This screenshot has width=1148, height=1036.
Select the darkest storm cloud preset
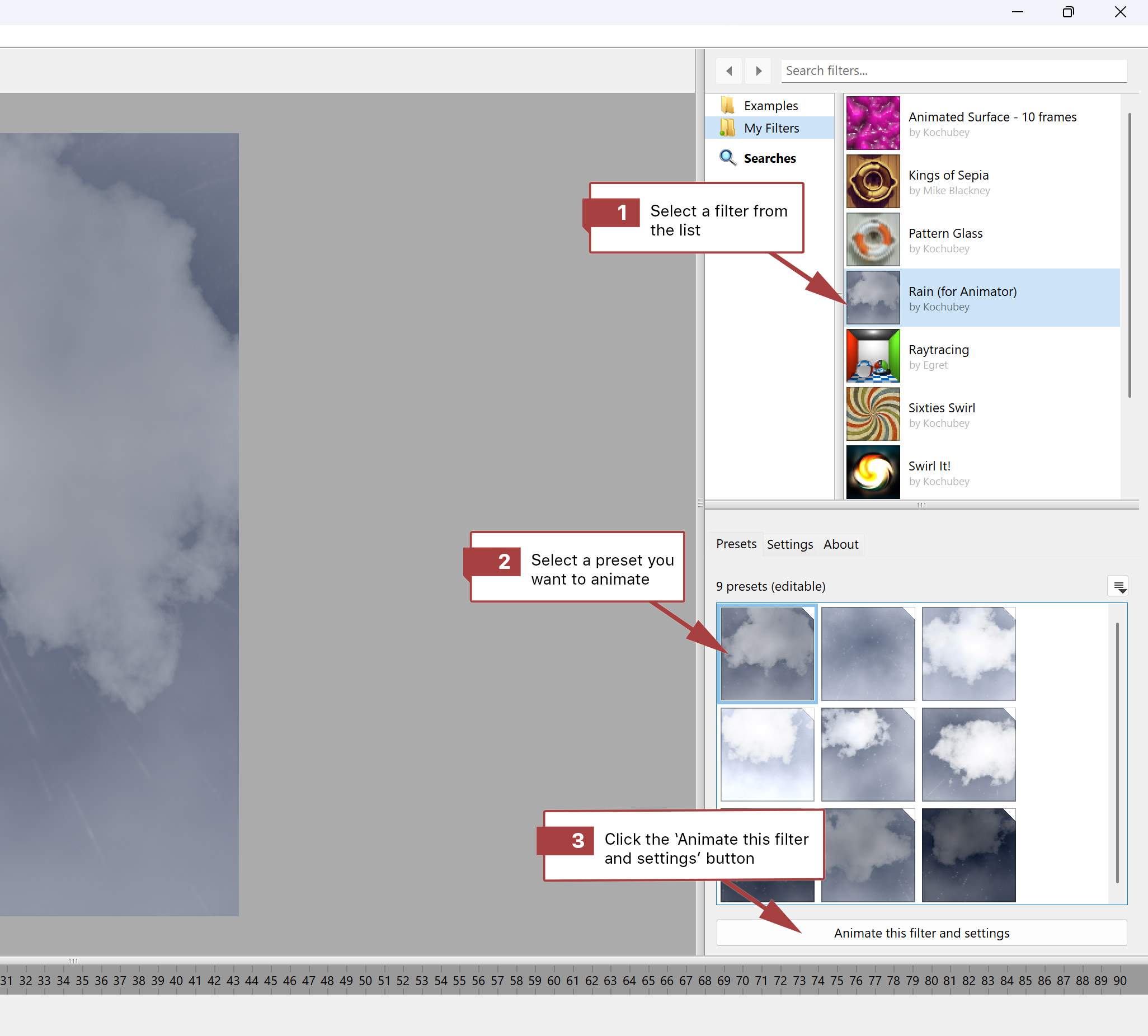click(x=968, y=855)
